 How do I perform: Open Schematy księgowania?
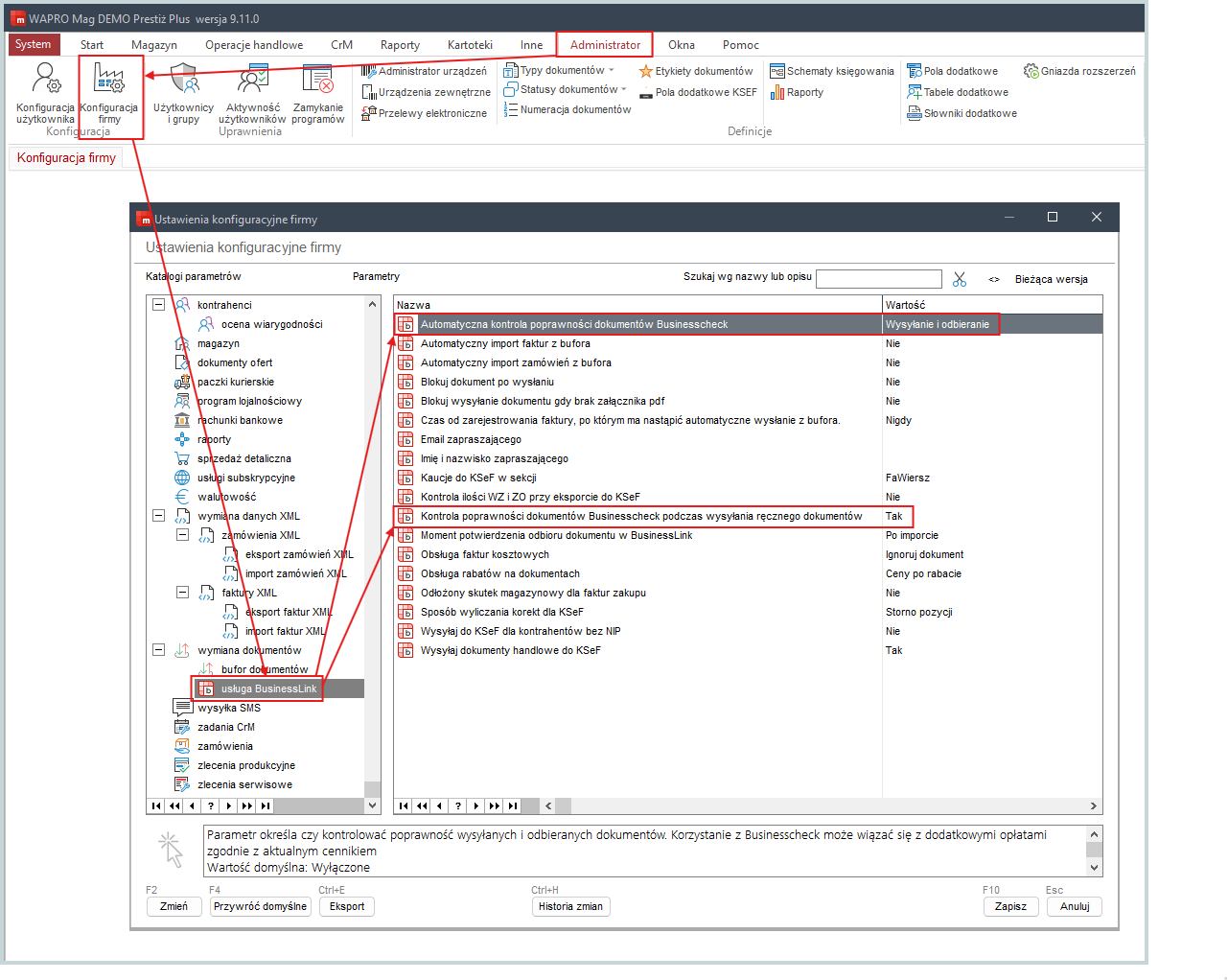(x=832, y=71)
